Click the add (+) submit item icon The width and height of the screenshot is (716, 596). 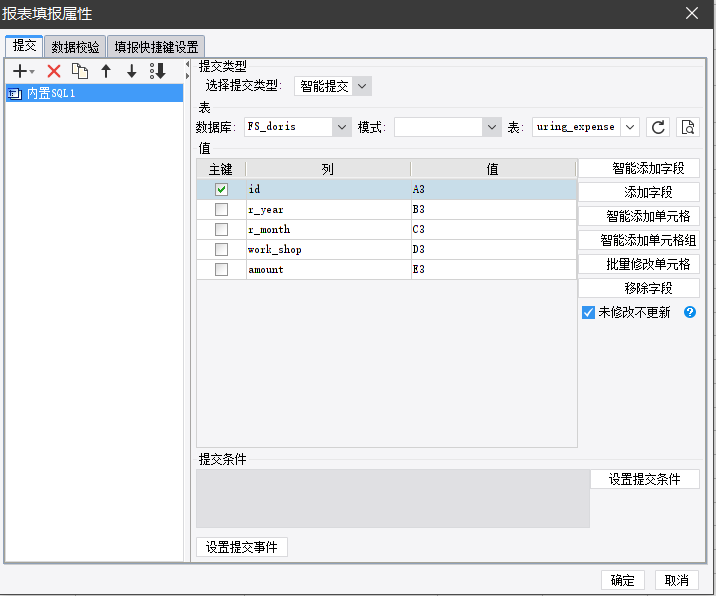pyautogui.click(x=20, y=71)
